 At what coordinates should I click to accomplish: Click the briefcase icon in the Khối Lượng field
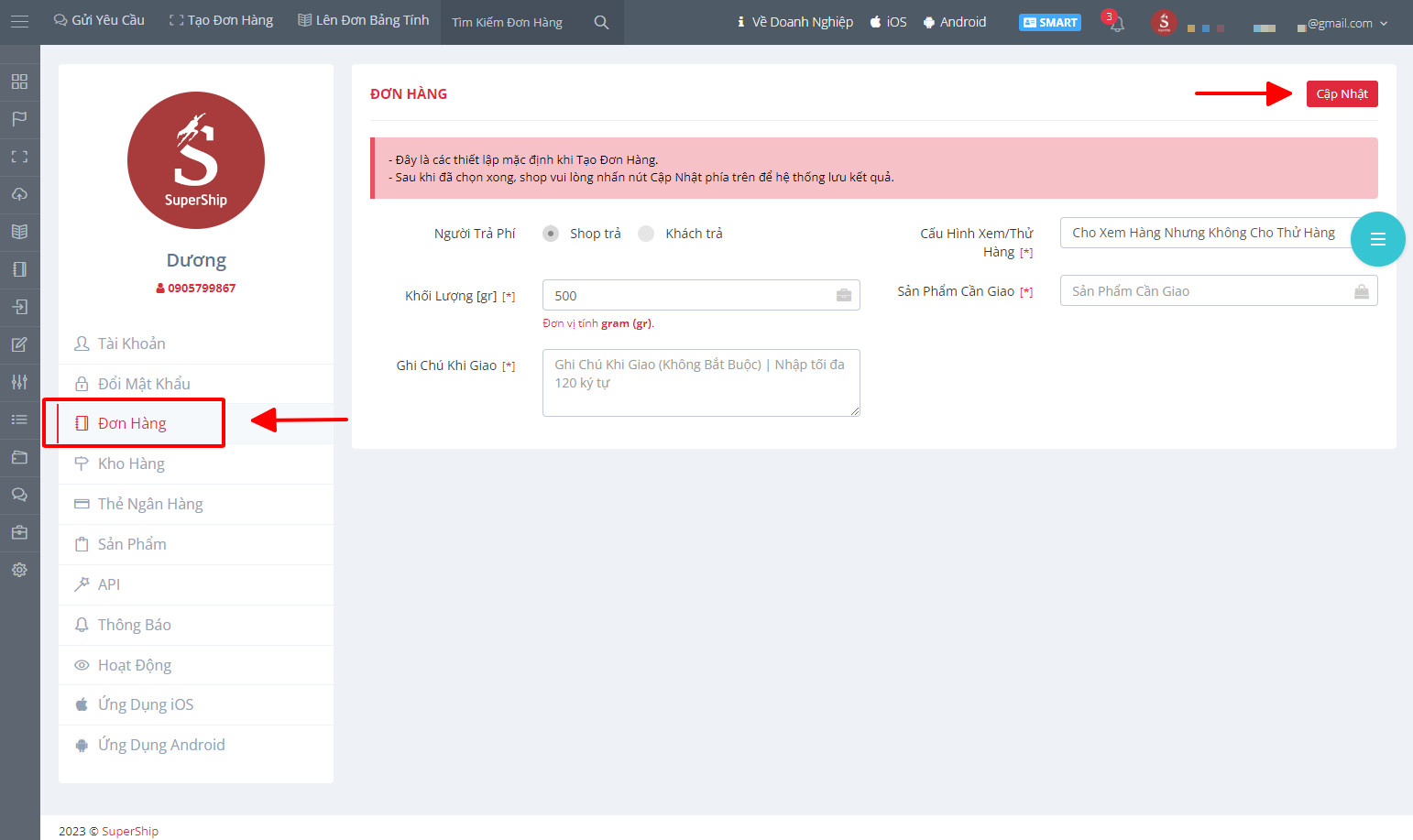coord(844,295)
